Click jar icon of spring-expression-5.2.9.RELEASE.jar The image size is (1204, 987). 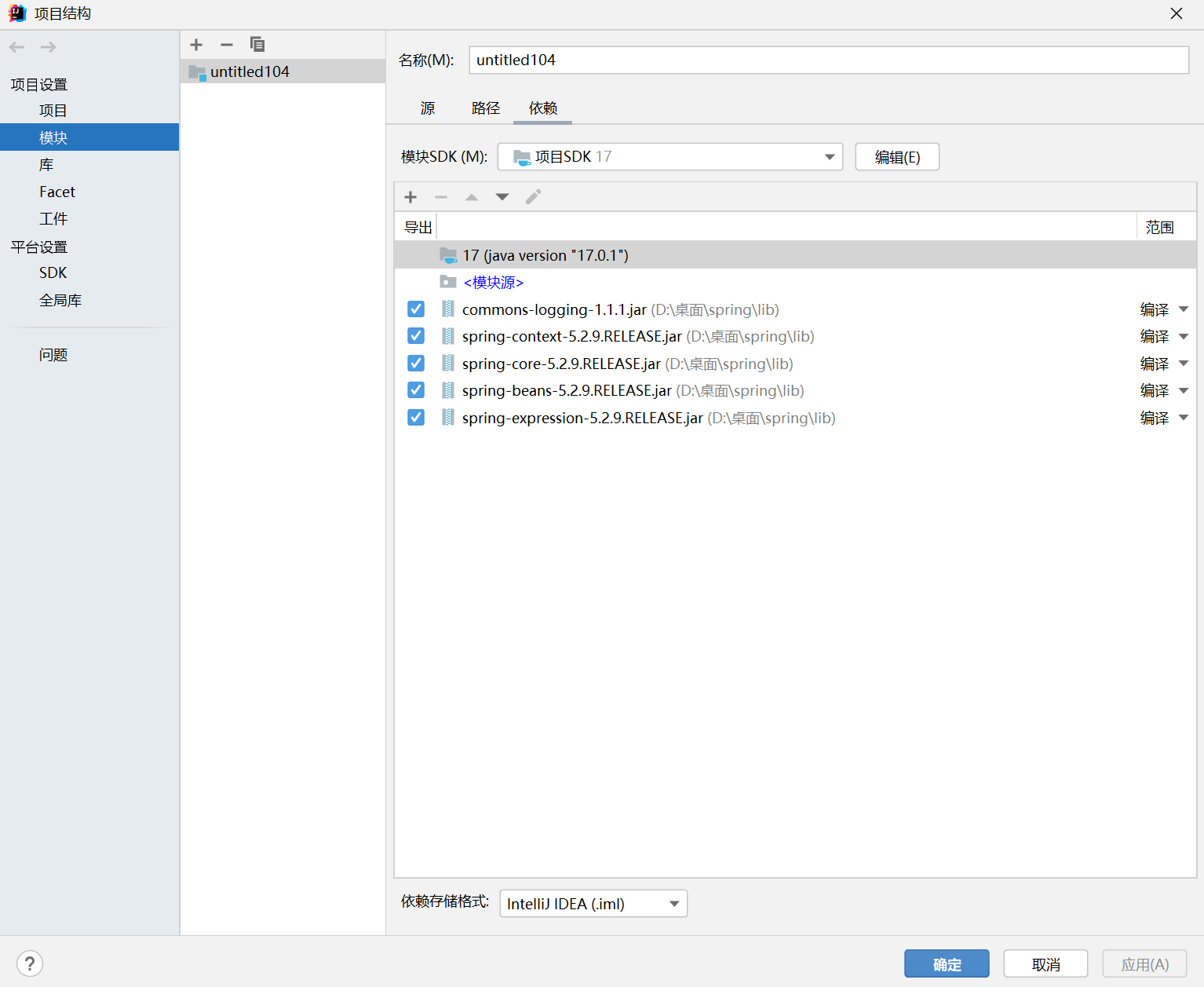coord(448,418)
